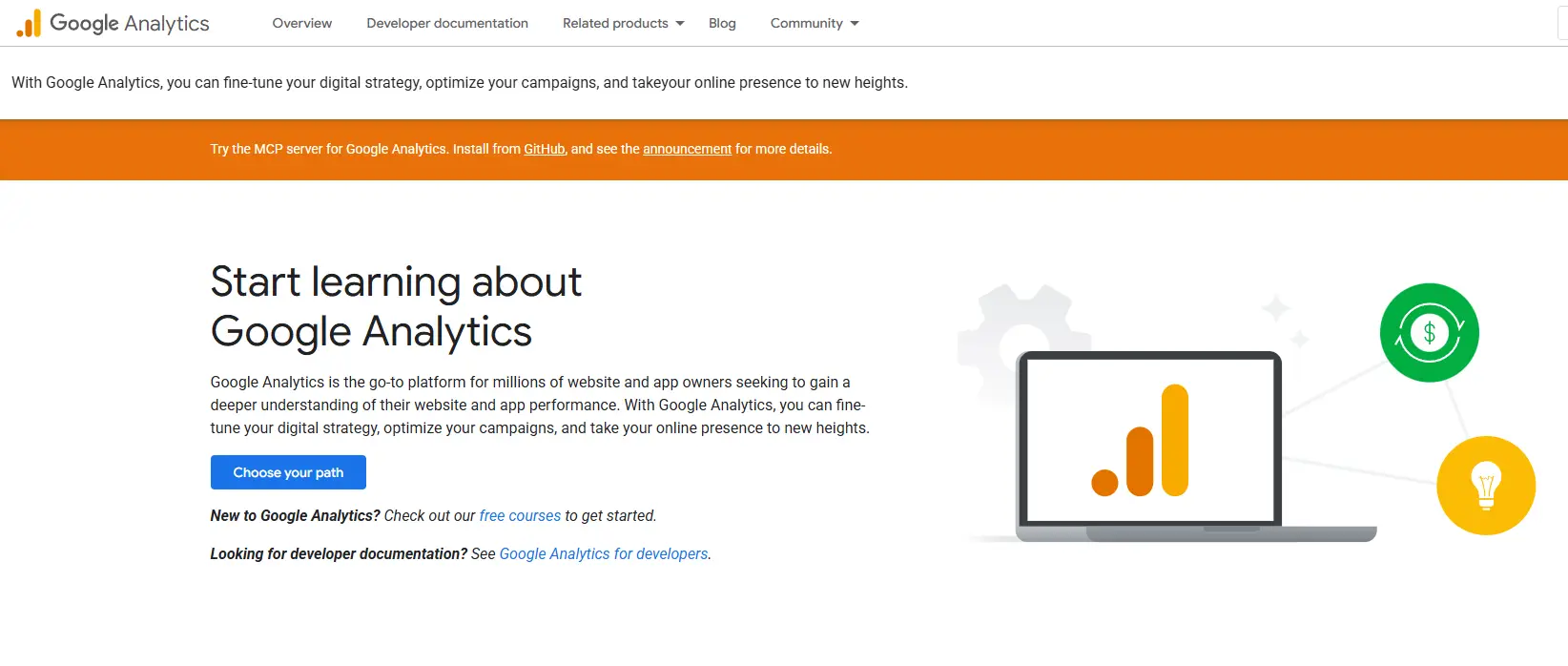Open the free courses link
This screenshot has width=1568, height=666.
point(520,516)
